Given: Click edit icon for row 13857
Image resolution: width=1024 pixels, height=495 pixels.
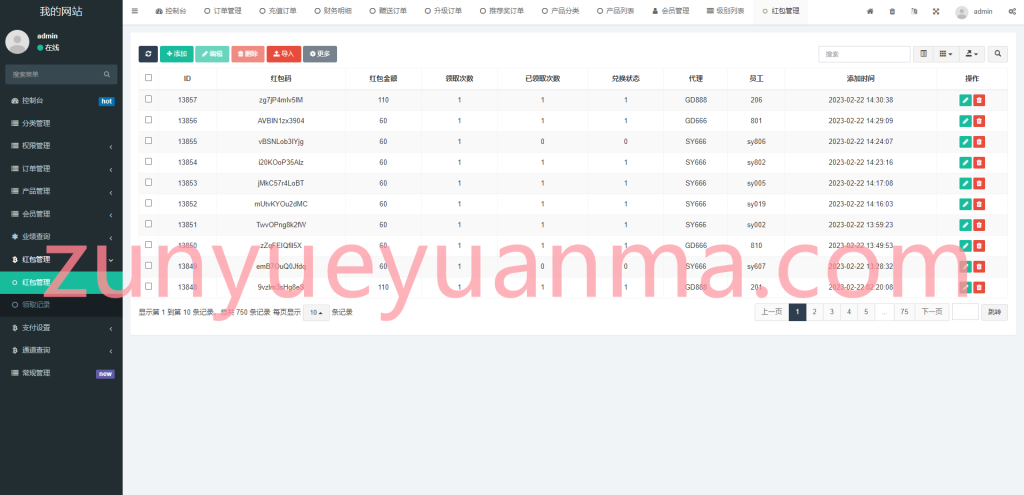Looking at the screenshot, I should pos(966,100).
